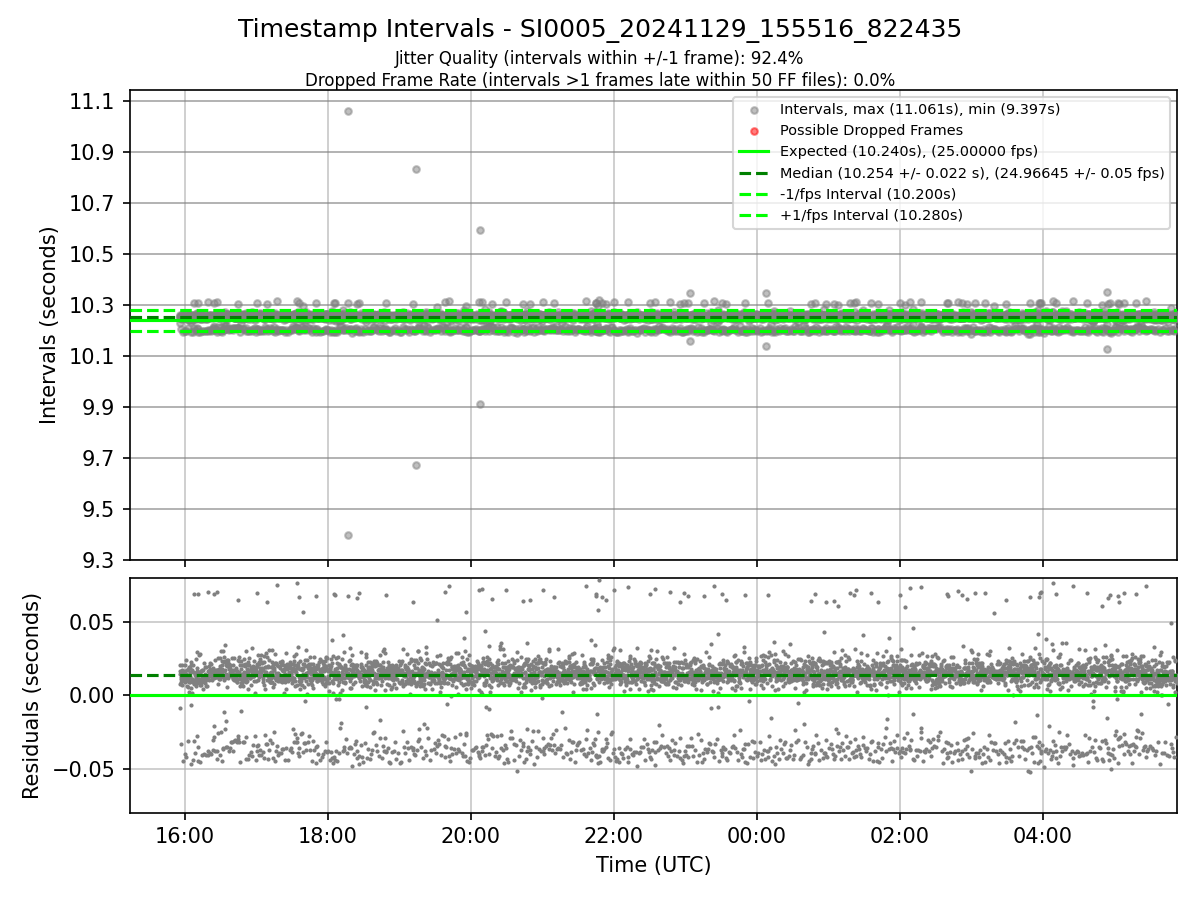Viewport: 1200px width, 900px height.
Task: Click the dark green dashed sample beside the Median legend entry
Action: tap(755, 172)
